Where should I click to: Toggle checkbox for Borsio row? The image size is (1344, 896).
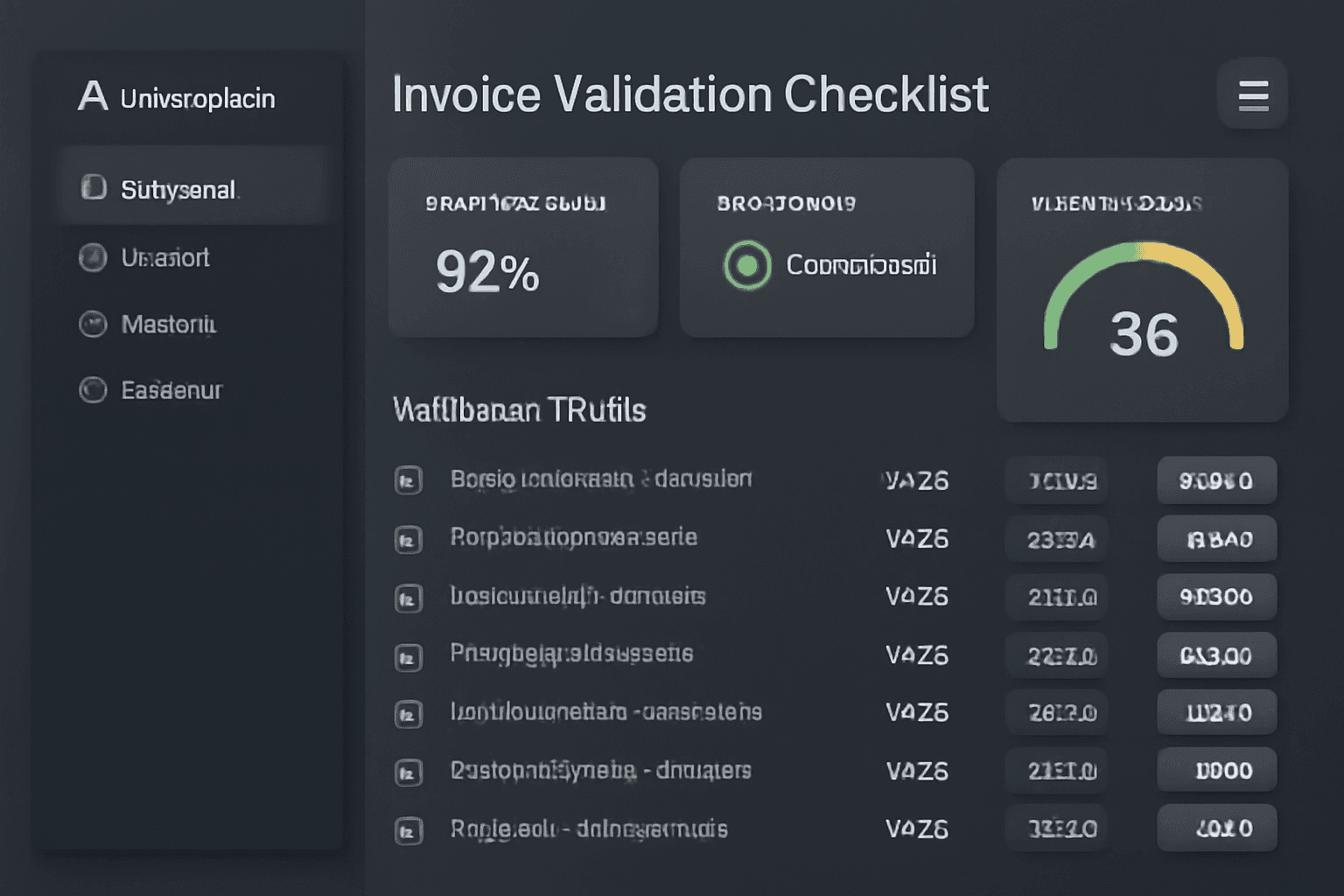408,480
